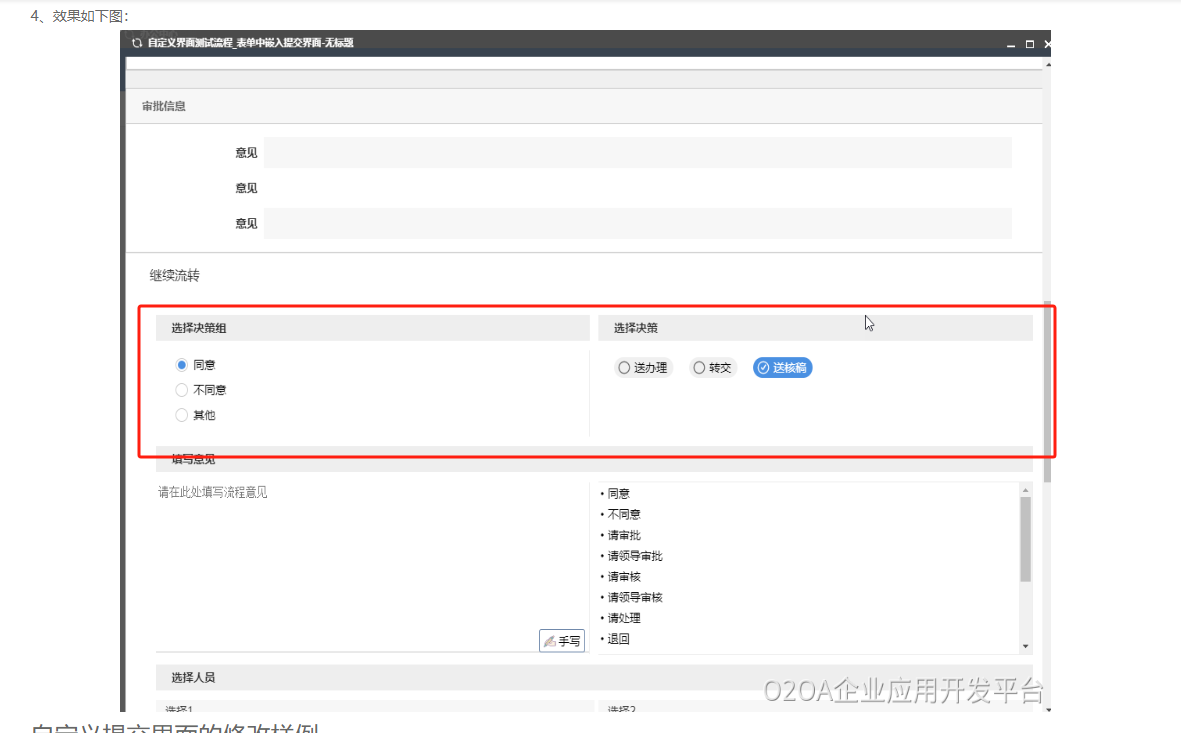Click main form scrollbar down arrow
This screenshot has width=1181, height=733.
tap(1048, 709)
